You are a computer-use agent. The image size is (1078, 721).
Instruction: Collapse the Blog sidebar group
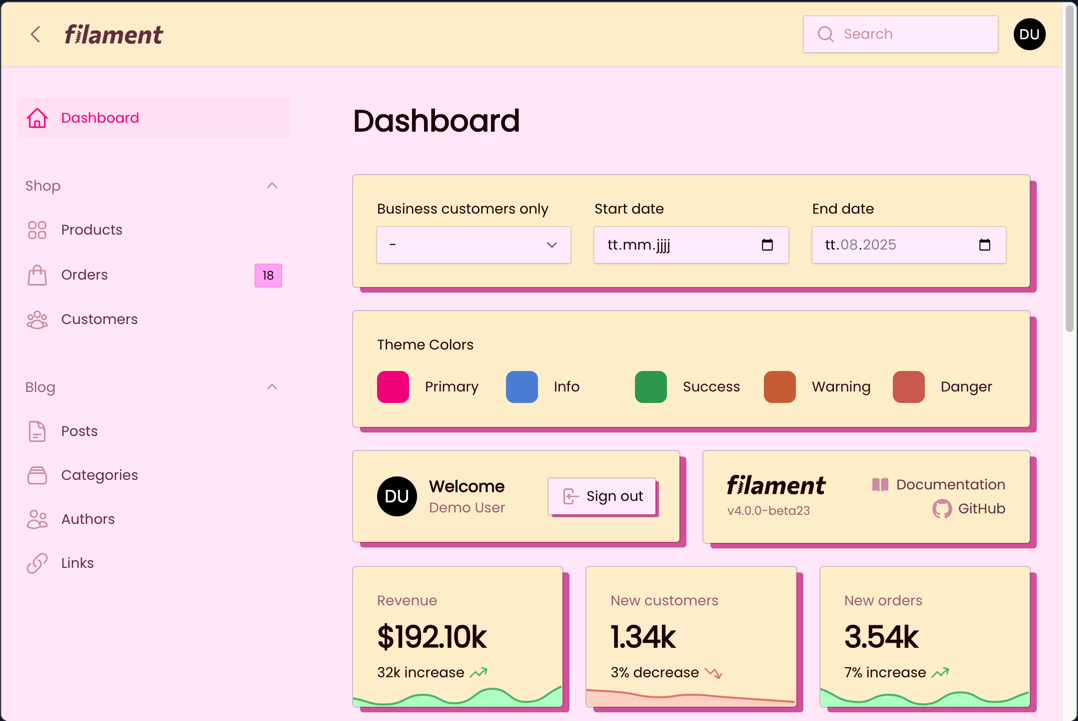(x=272, y=387)
